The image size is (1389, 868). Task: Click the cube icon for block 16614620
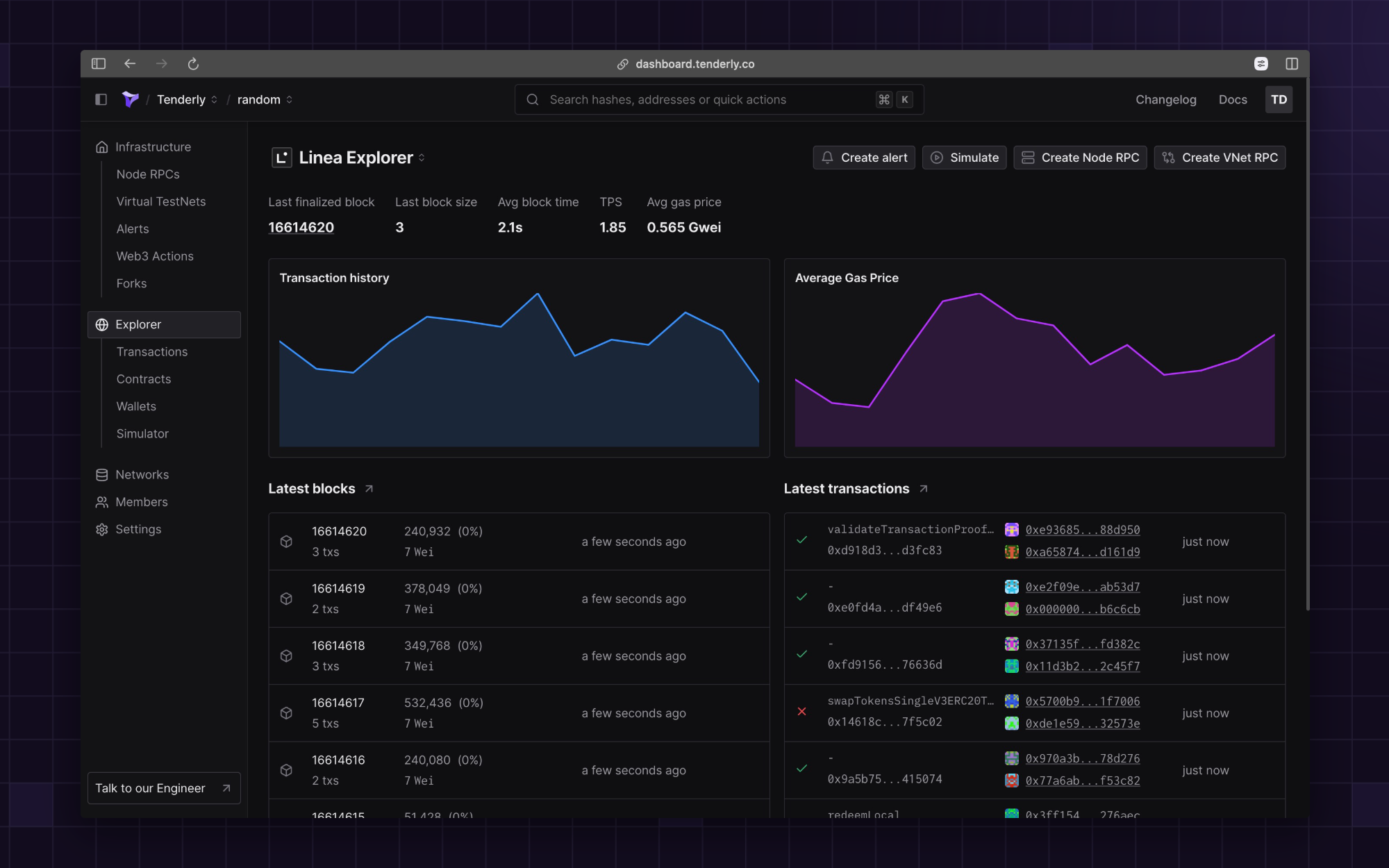click(x=286, y=542)
